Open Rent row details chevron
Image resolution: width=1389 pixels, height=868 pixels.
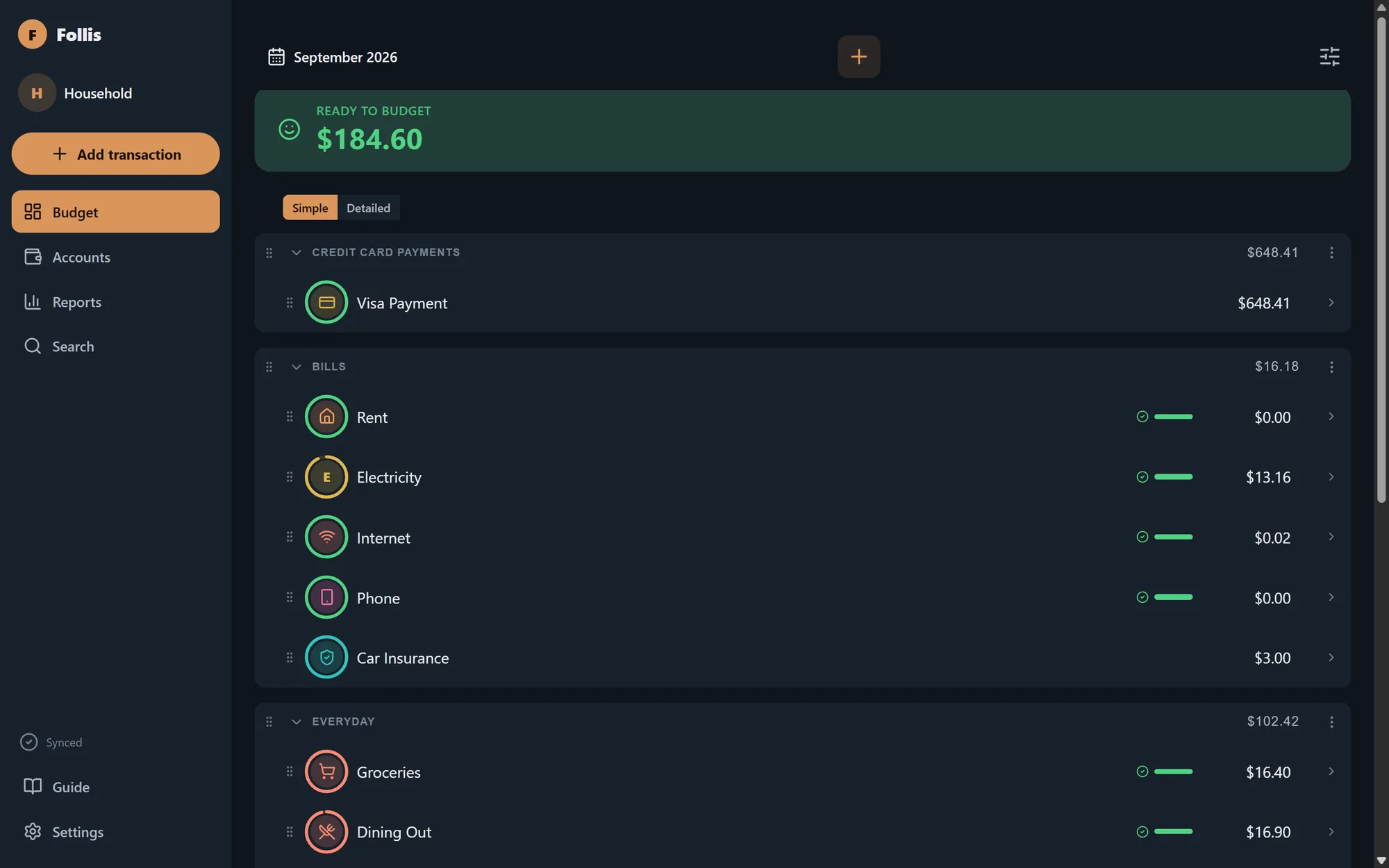pyautogui.click(x=1331, y=417)
